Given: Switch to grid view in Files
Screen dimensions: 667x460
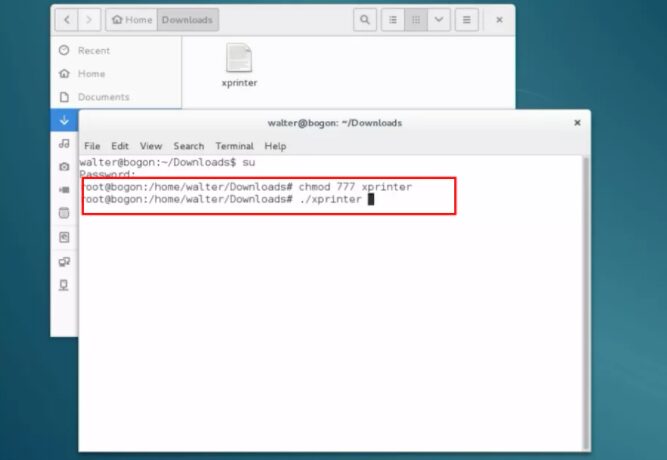Looking at the screenshot, I should pos(416,20).
